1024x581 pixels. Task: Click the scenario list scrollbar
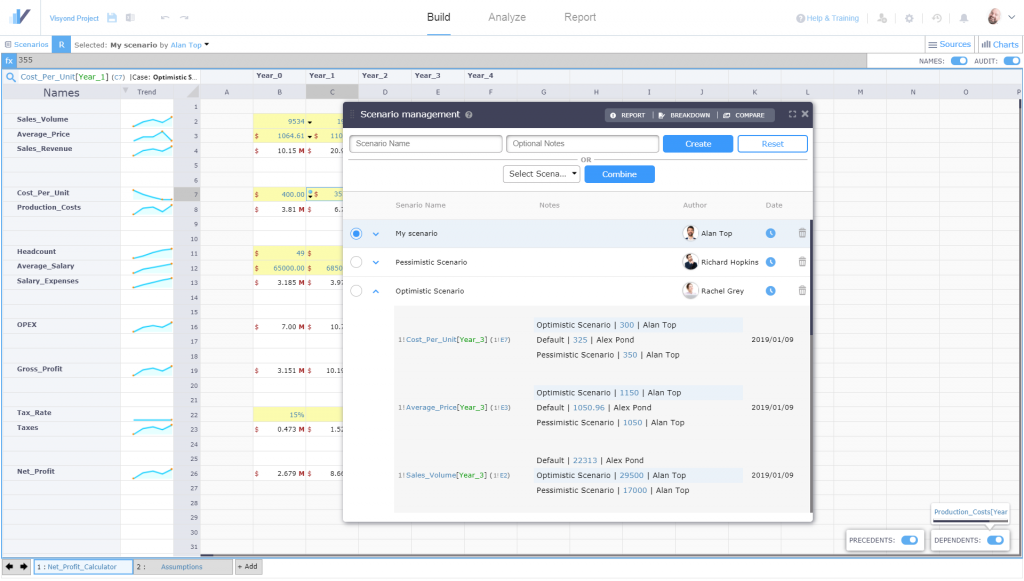coord(810,277)
